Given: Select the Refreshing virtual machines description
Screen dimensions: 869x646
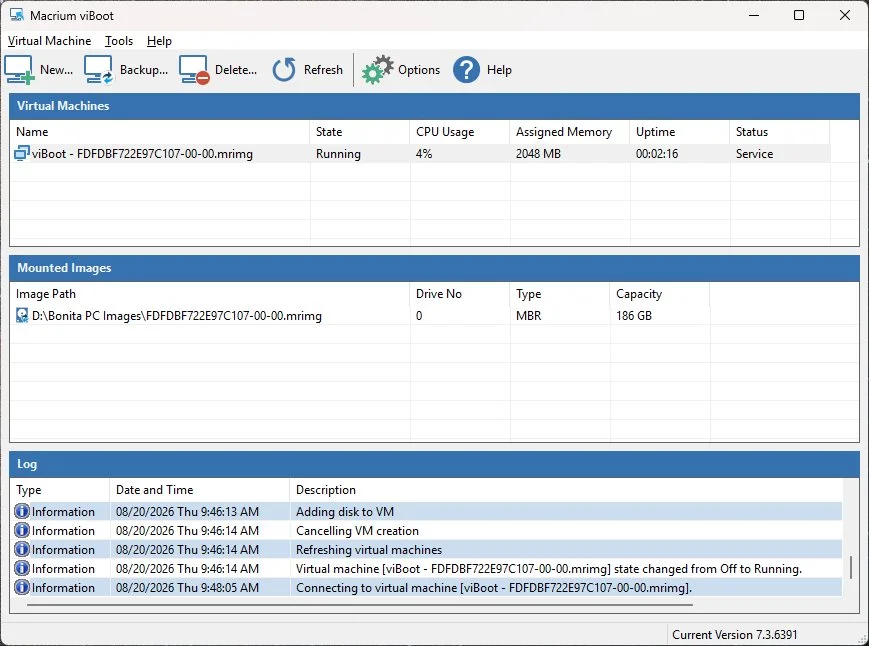Looking at the screenshot, I should (x=369, y=550).
